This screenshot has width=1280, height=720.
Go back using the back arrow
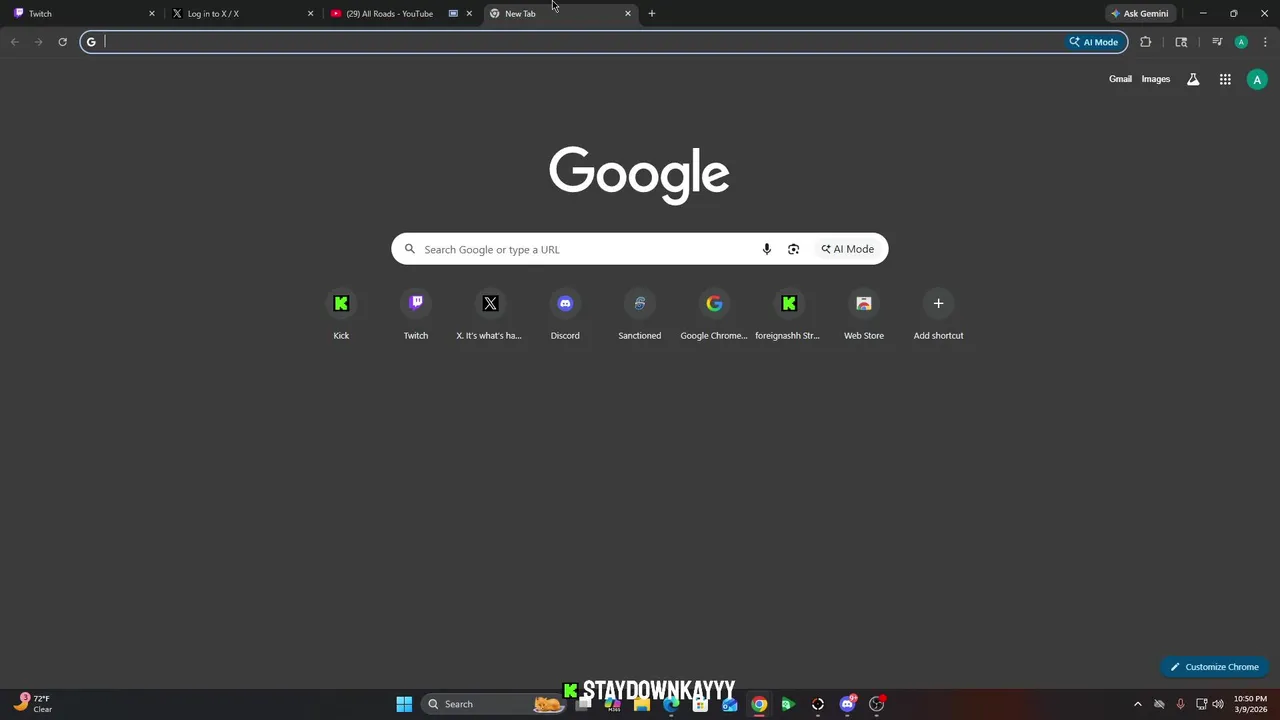[x=15, y=42]
